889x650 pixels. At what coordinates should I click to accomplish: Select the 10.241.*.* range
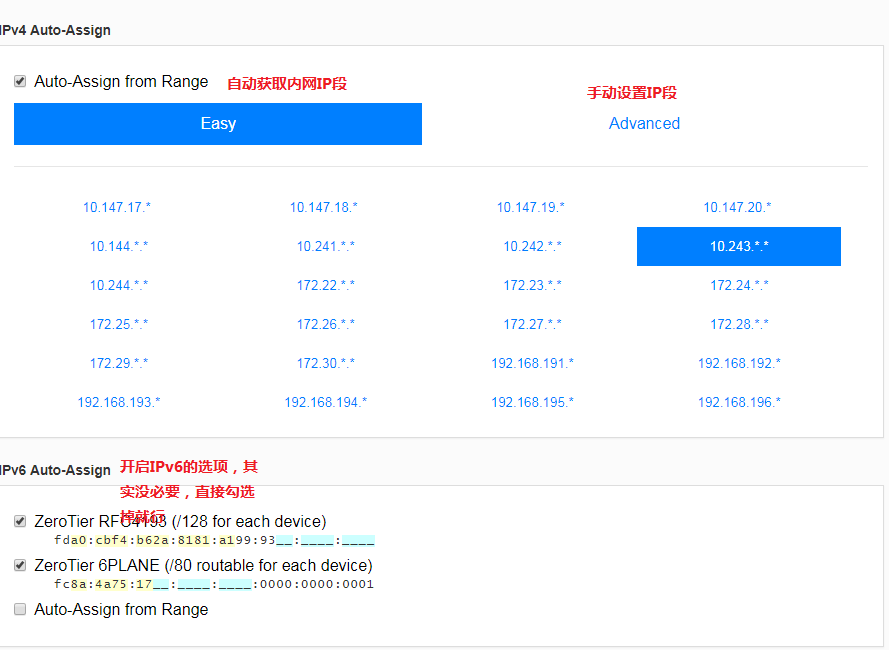point(325,247)
